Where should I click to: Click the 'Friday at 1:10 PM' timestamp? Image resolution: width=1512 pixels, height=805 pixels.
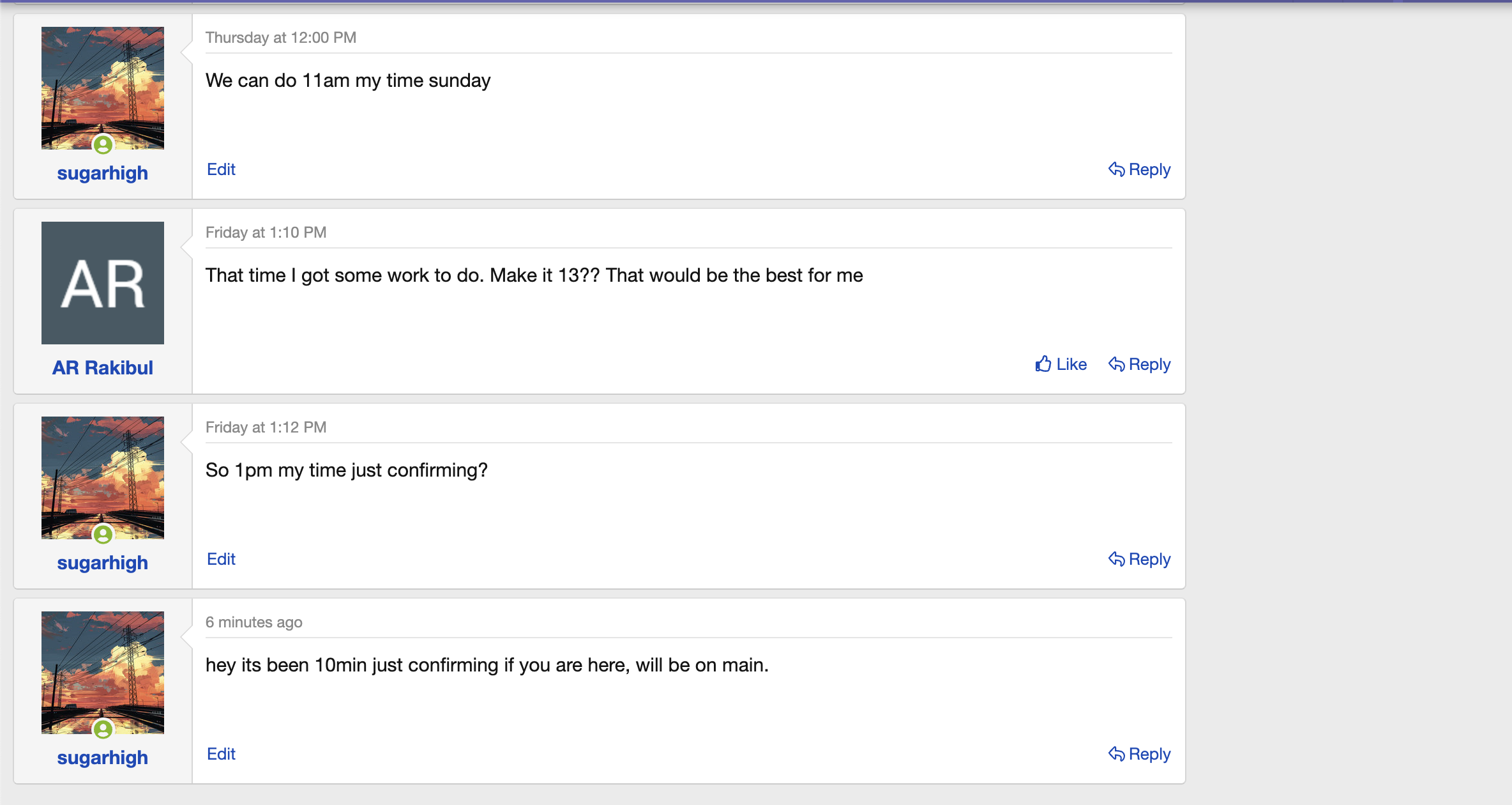266,233
